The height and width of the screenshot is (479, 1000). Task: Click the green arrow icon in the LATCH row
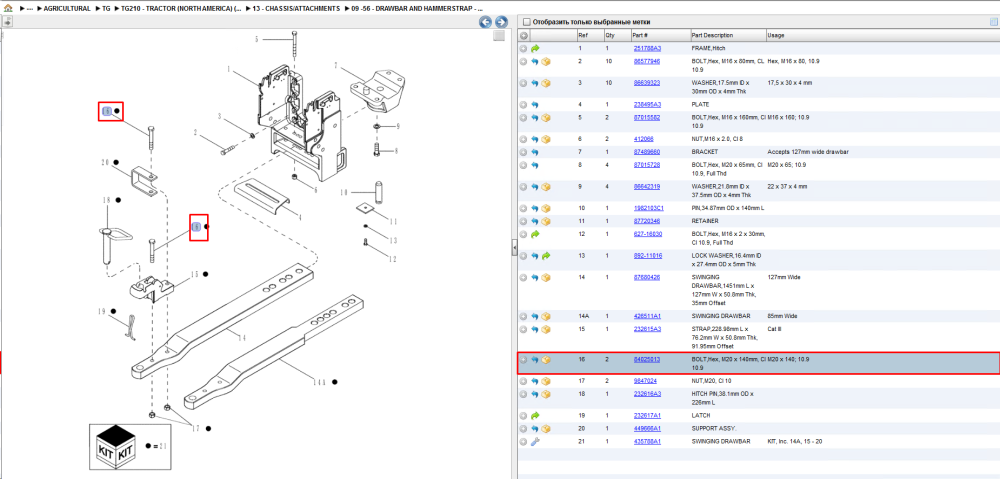tap(535, 415)
